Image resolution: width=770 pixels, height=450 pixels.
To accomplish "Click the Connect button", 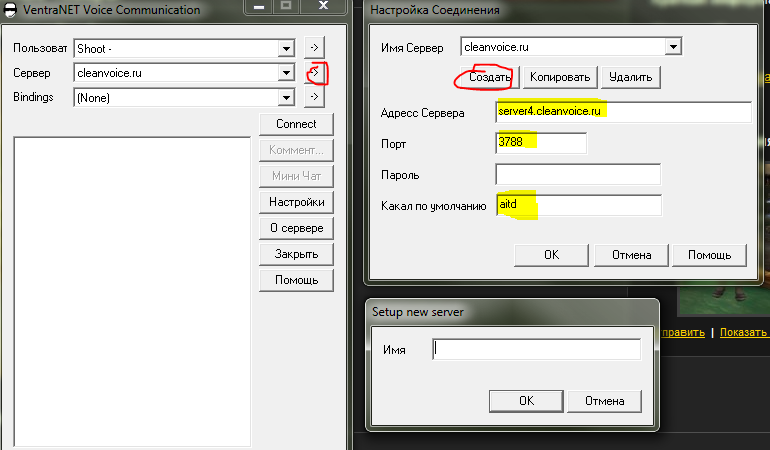I will (x=296, y=124).
